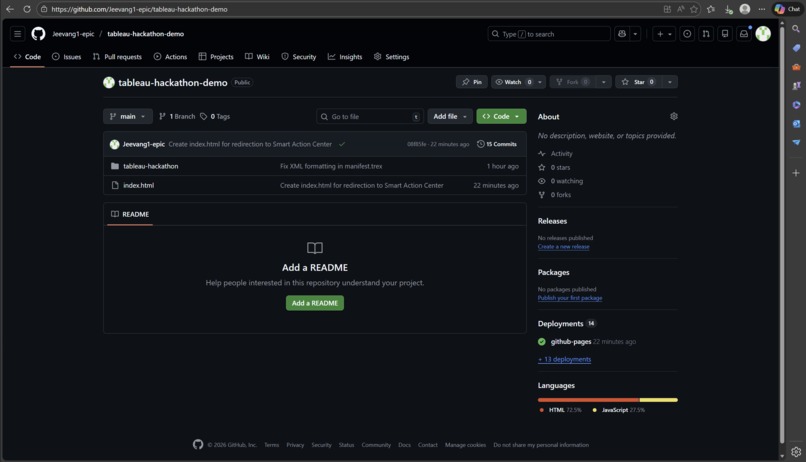
Task: Expand the Watch options dropdown arrow
Action: pos(540,82)
